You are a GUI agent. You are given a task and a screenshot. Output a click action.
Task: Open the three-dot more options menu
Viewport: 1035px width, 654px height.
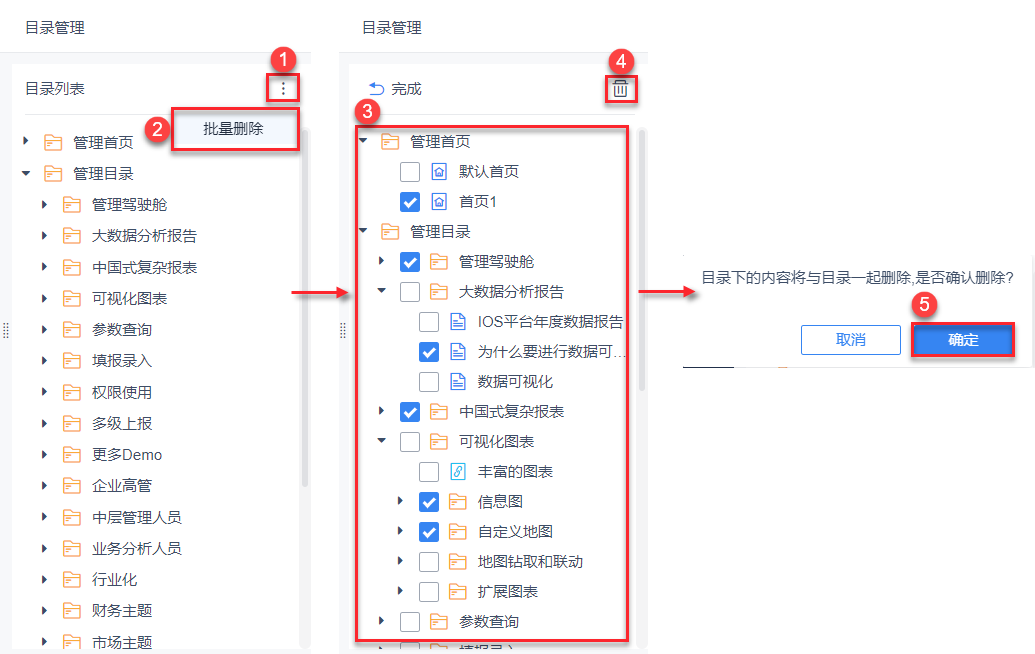pyautogui.click(x=283, y=88)
